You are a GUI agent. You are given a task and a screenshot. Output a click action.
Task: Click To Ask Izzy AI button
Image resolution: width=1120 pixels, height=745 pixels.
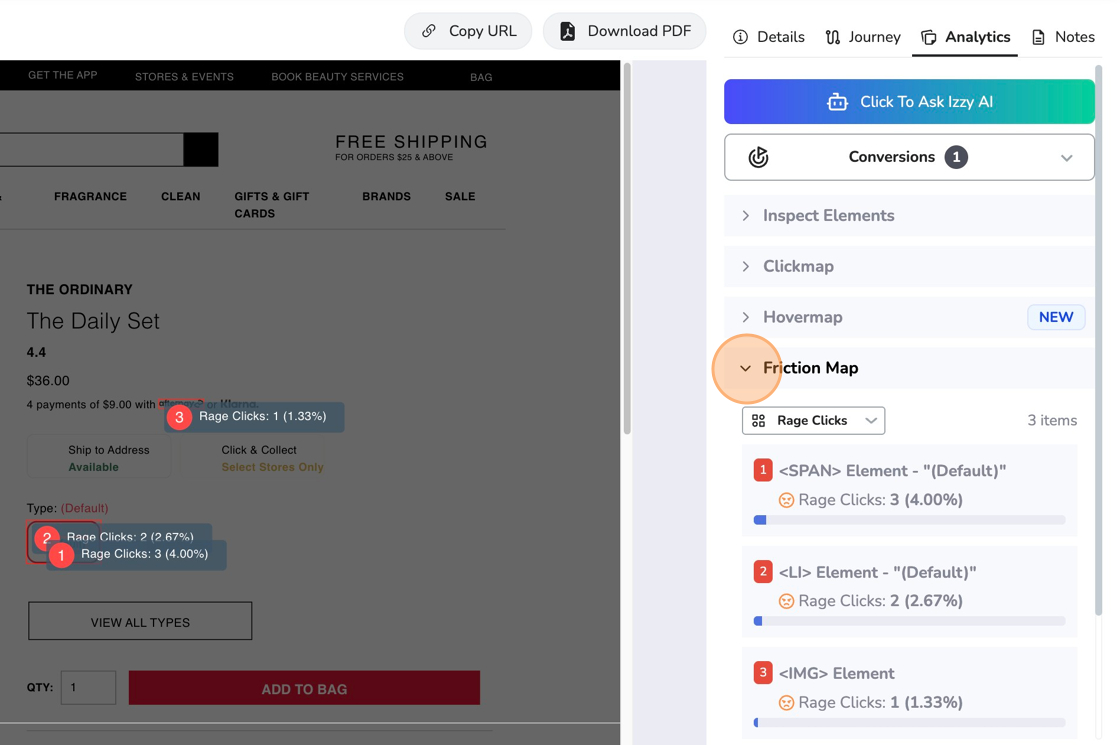[x=909, y=101]
